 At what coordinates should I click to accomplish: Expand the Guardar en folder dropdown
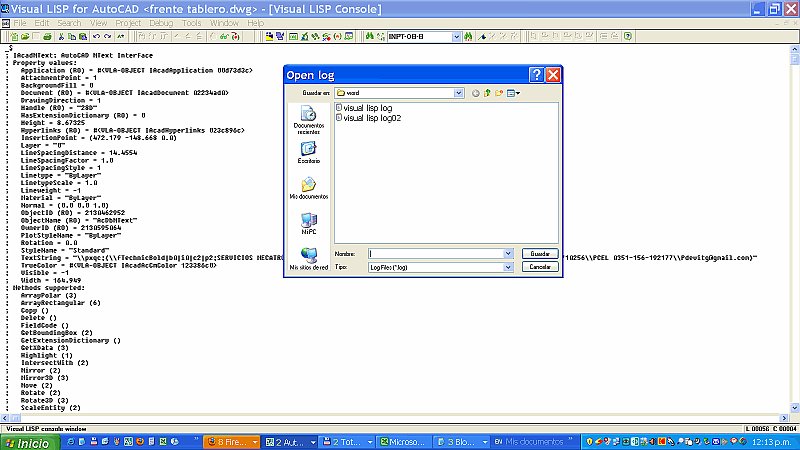pos(458,93)
